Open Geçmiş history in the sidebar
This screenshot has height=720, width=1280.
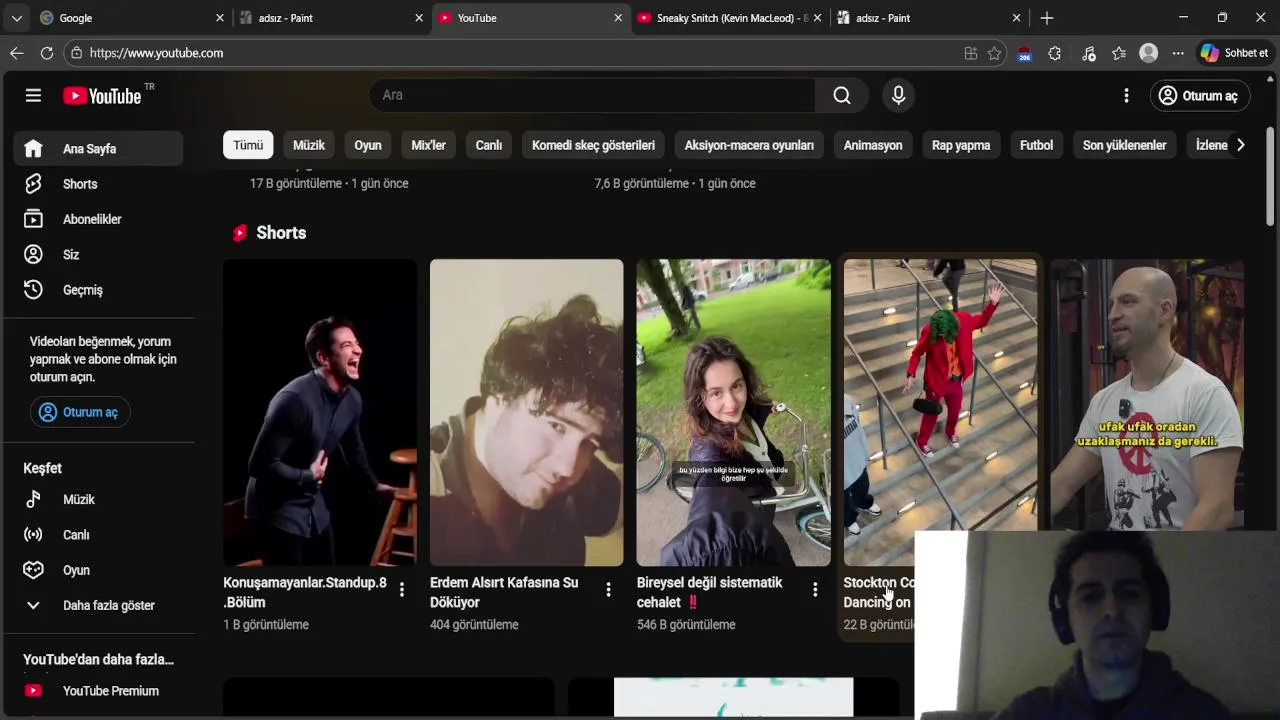pyautogui.click(x=98, y=290)
